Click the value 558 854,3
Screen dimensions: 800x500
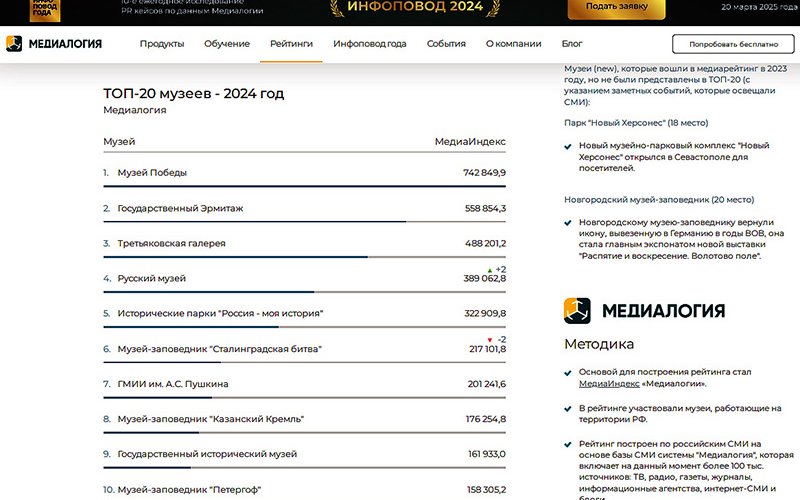click(485, 208)
